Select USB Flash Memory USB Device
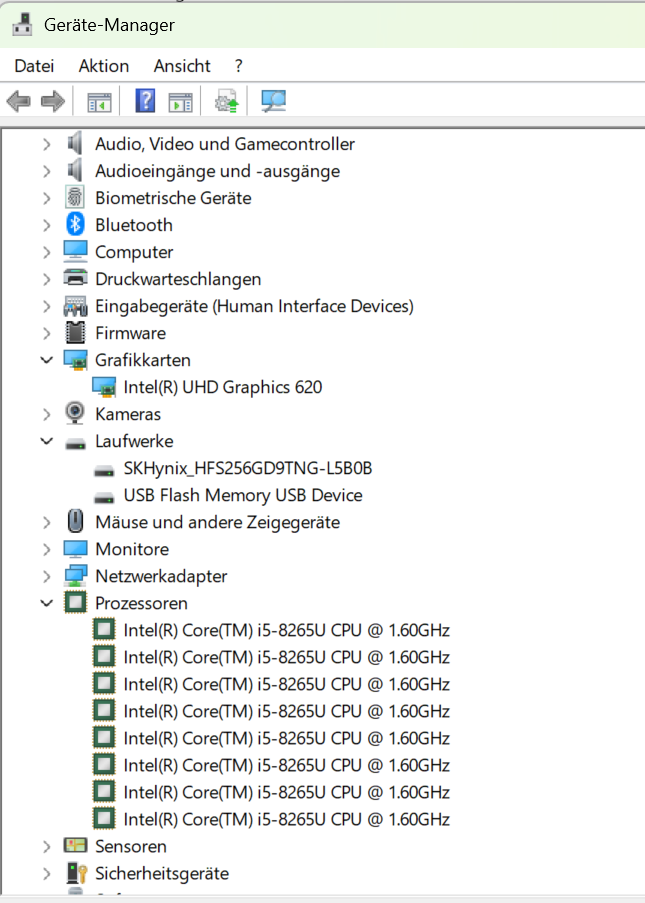Viewport: 645px width, 903px height. click(x=243, y=495)
